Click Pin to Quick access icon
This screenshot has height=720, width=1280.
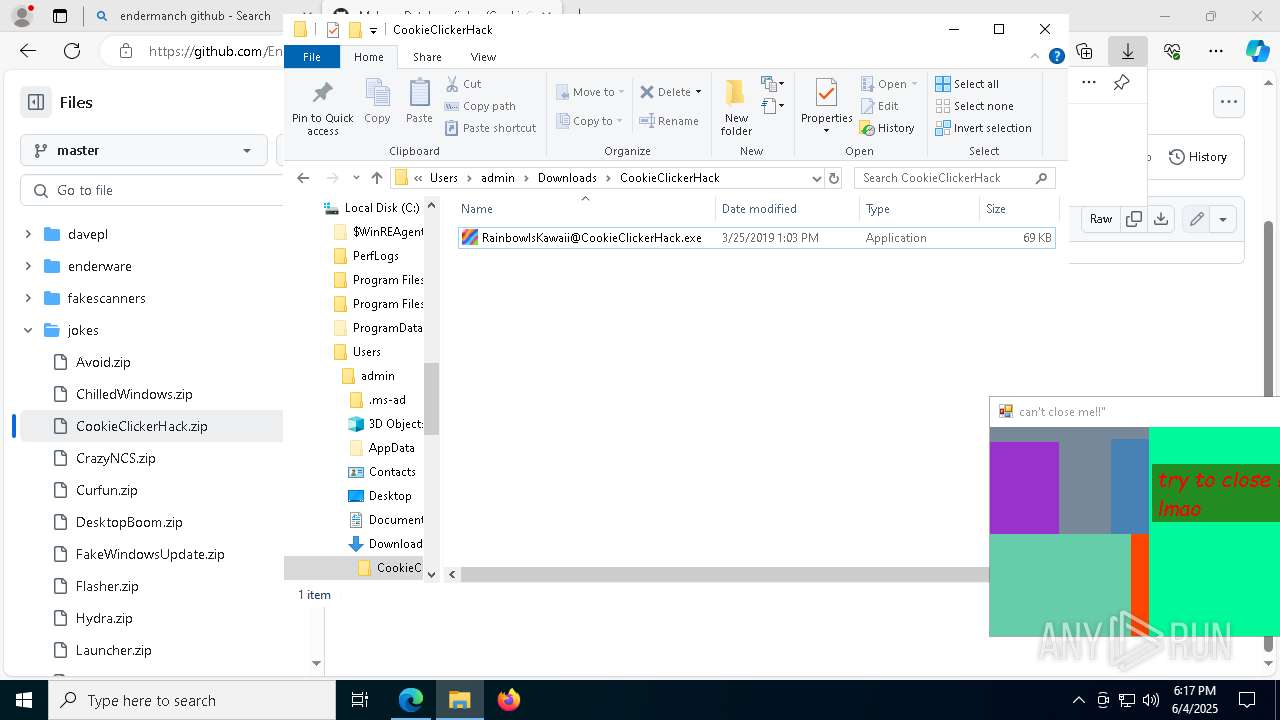pyautogui.click(x=322, y=94)
